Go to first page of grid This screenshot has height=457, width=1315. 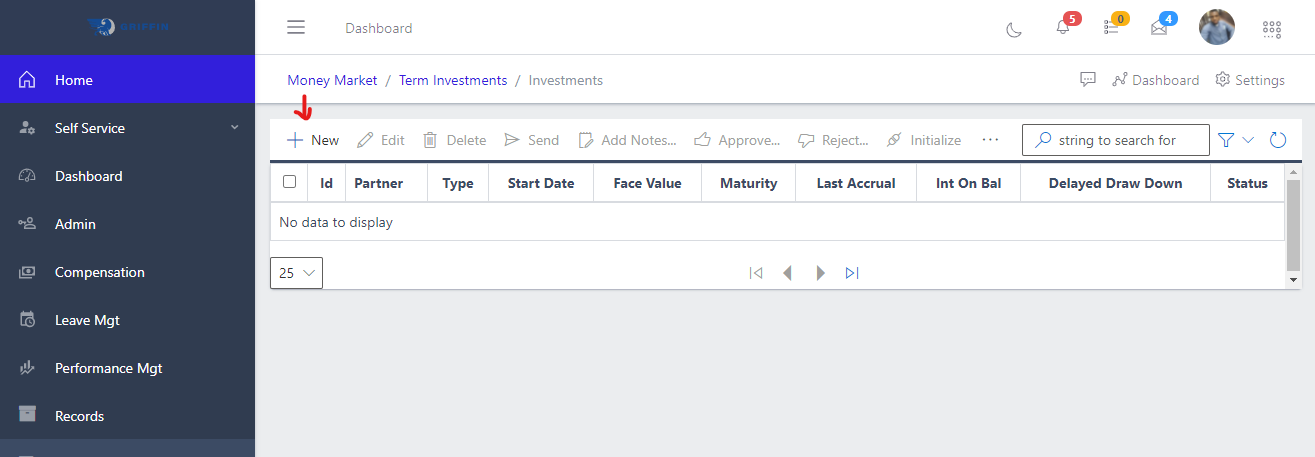click(756, 272)
